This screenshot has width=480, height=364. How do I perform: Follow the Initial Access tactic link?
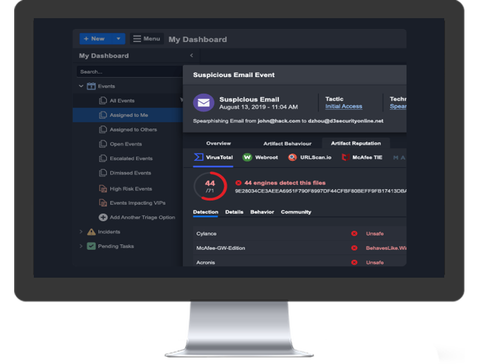344,106
